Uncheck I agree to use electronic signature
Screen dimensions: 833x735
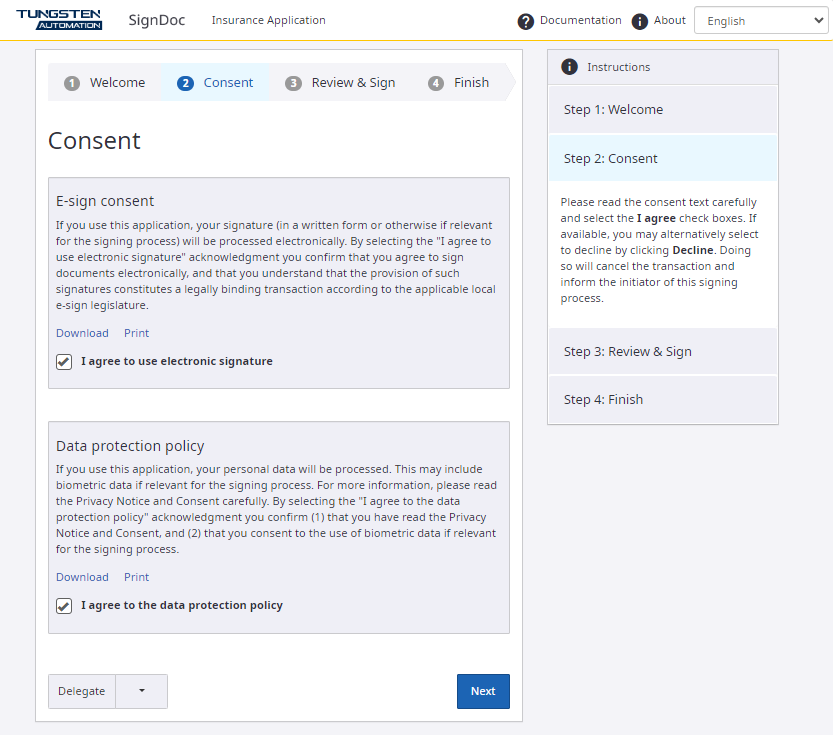point(64,362)
